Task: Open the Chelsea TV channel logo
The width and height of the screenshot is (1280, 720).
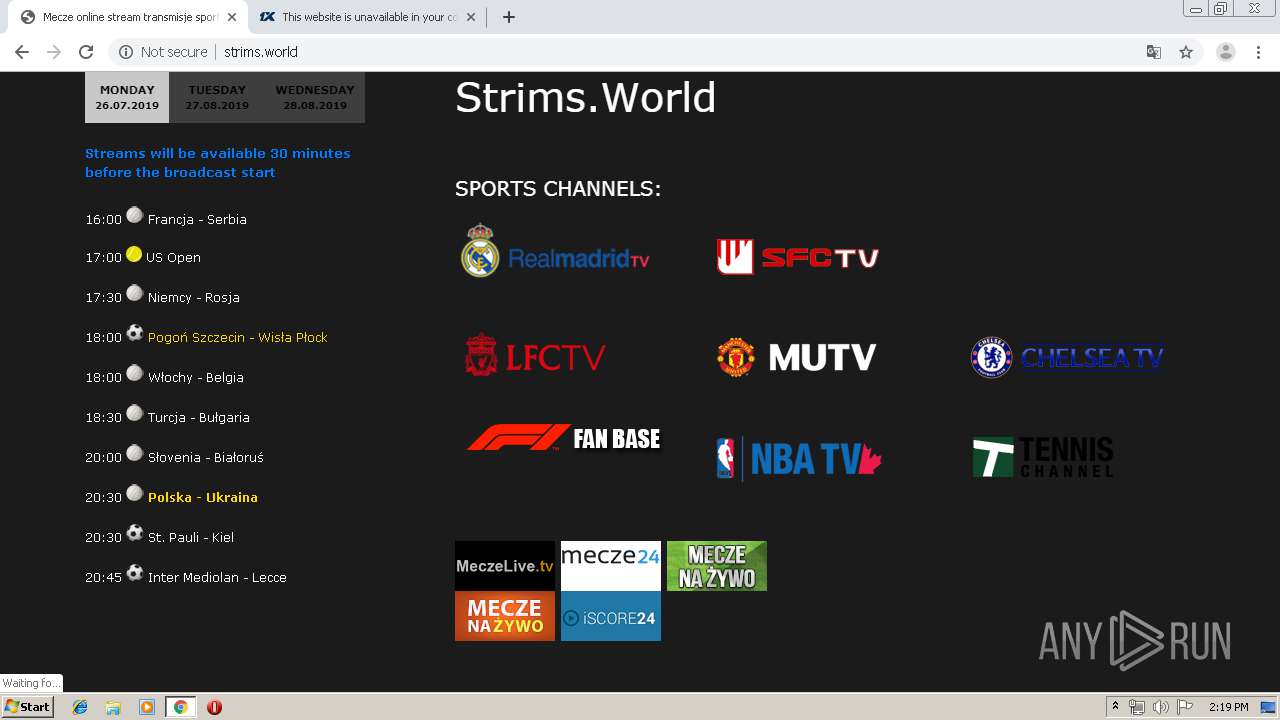Action: click(x=1067, y=357)
